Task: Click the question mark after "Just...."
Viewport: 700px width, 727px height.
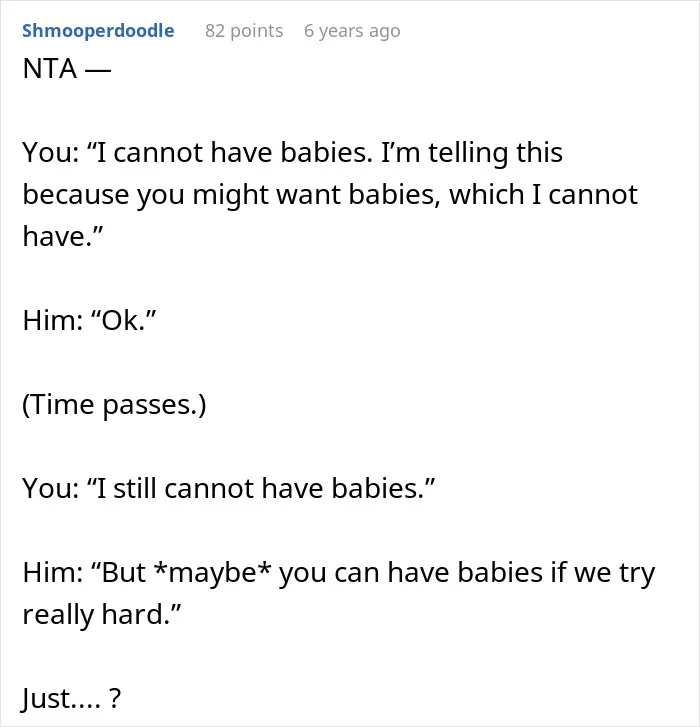Action: [115, 698]
